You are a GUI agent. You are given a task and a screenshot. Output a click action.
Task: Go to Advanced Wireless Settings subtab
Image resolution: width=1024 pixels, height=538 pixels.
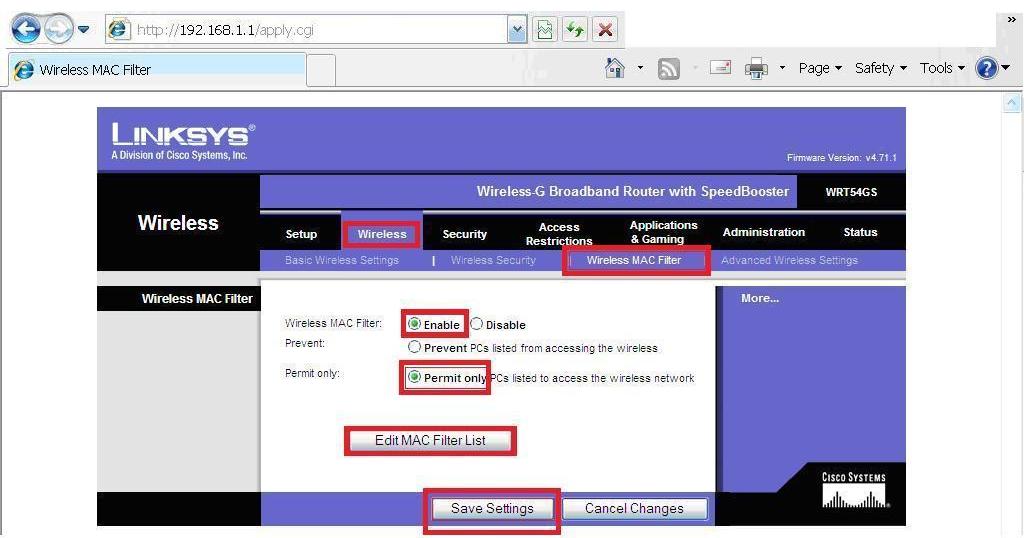click(789, 260)
